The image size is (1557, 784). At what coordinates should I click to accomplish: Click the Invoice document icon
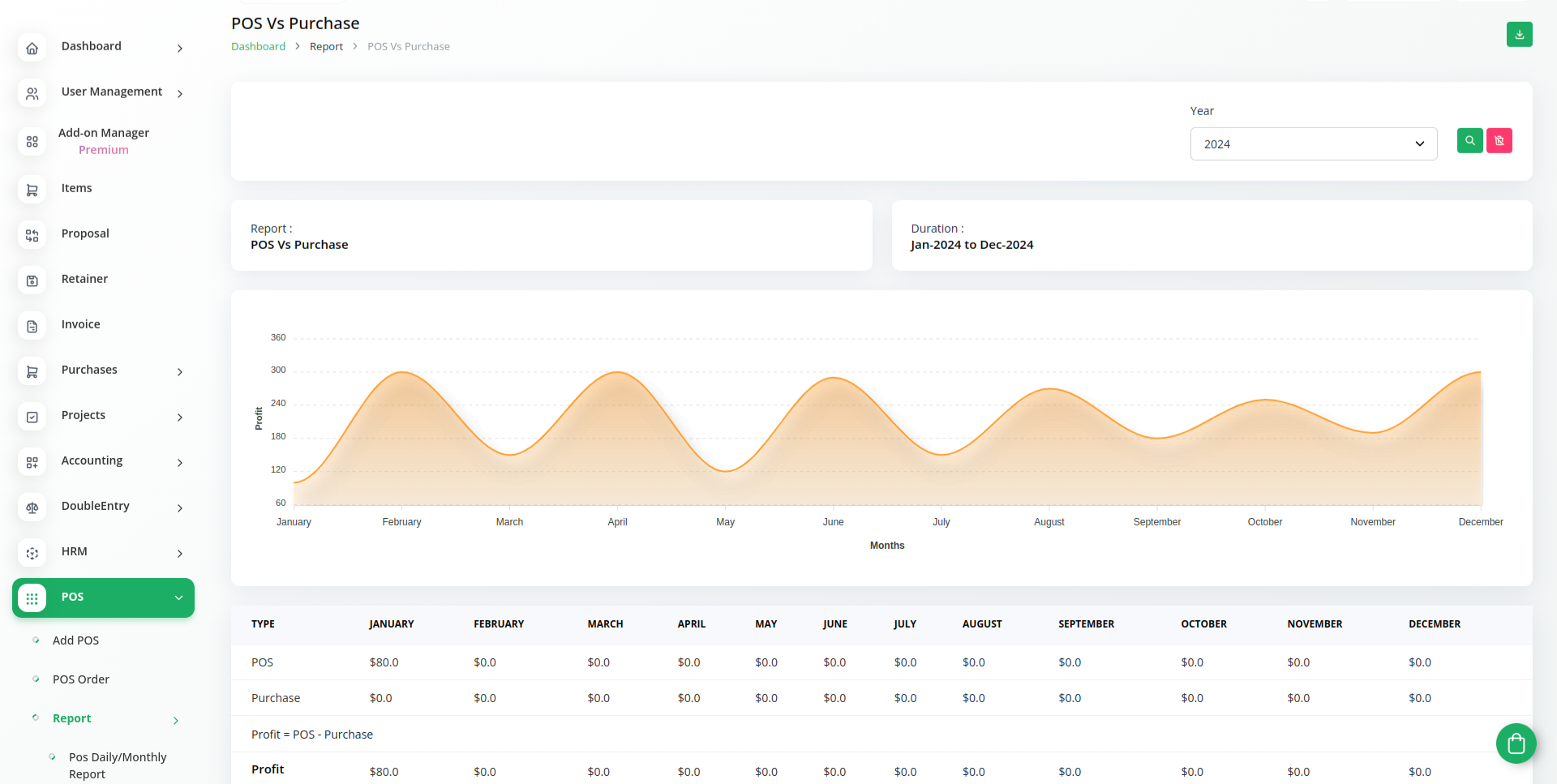[32, 326]
